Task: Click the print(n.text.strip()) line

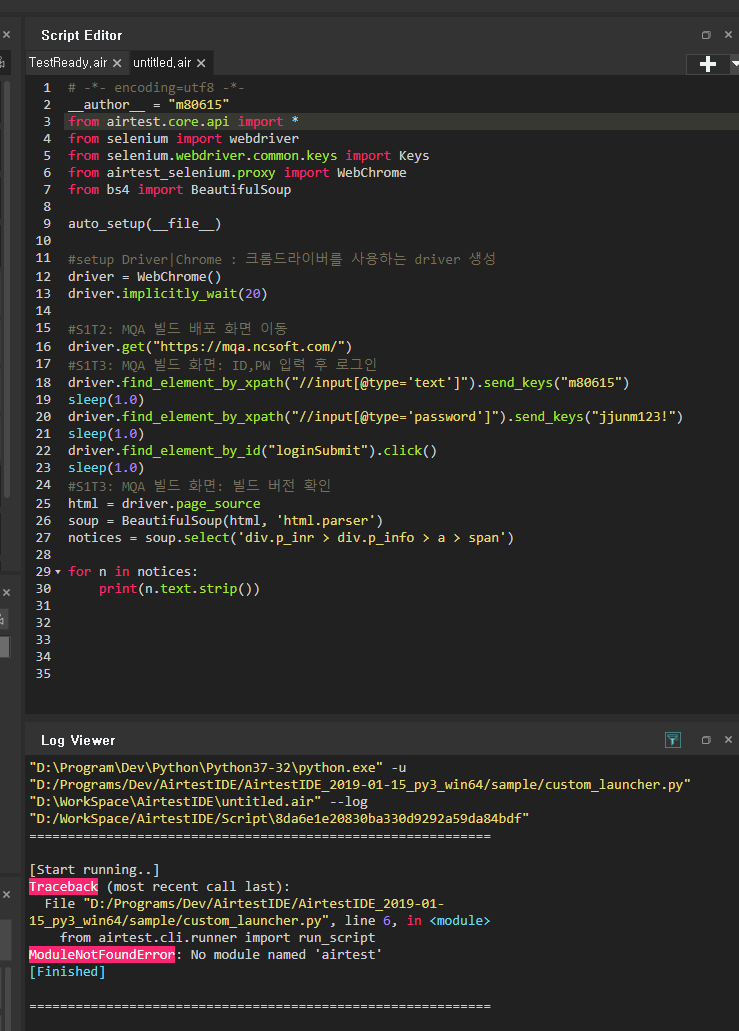Action: 179,589
